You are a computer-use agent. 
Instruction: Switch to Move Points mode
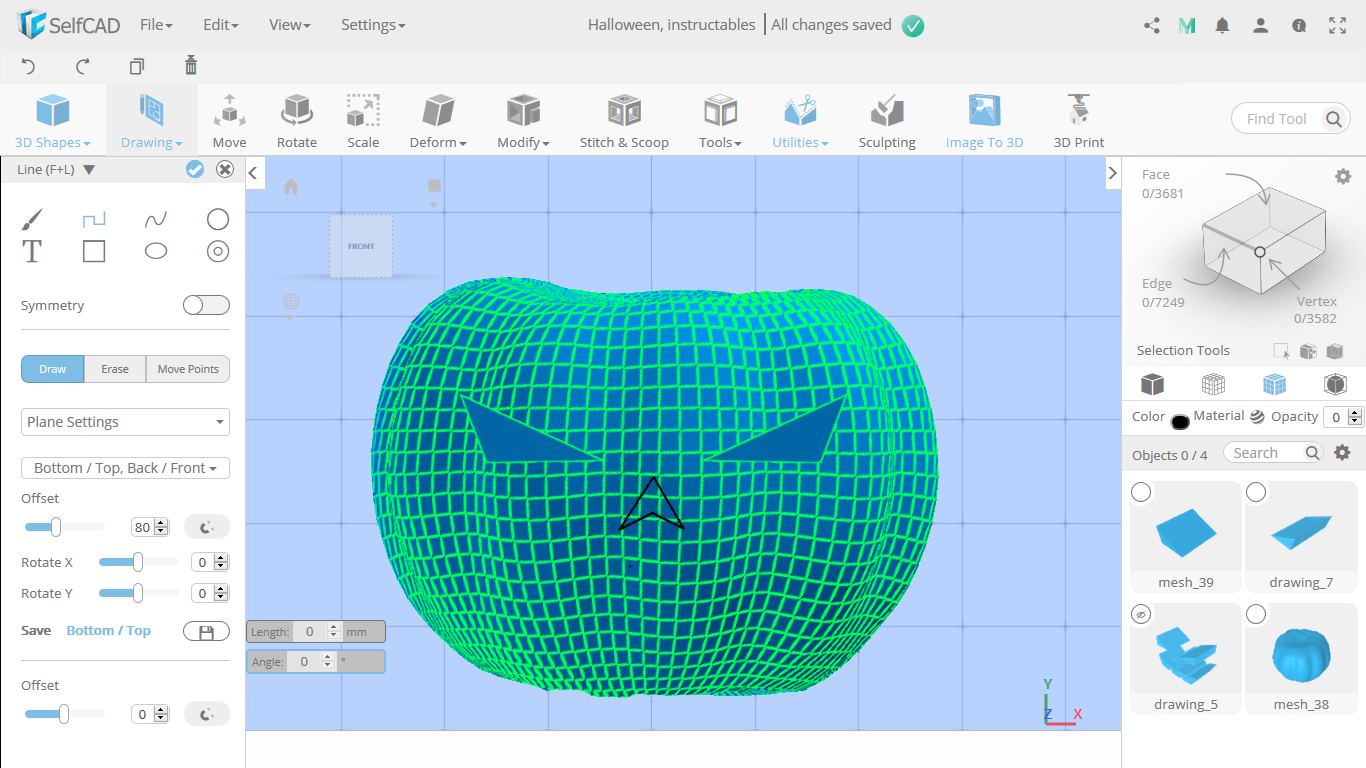tap(188, 369)
